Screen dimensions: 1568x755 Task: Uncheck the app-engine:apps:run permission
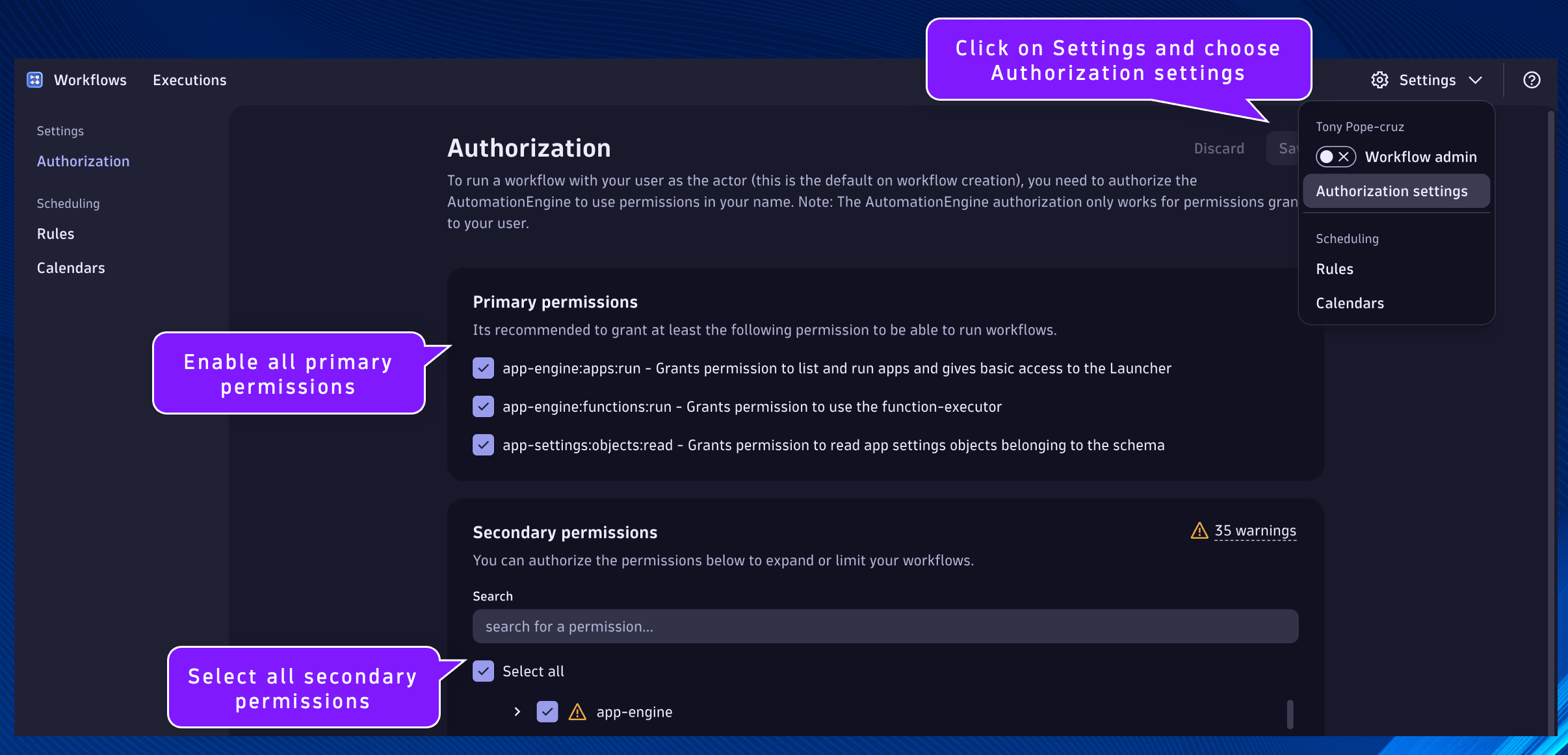483,368
